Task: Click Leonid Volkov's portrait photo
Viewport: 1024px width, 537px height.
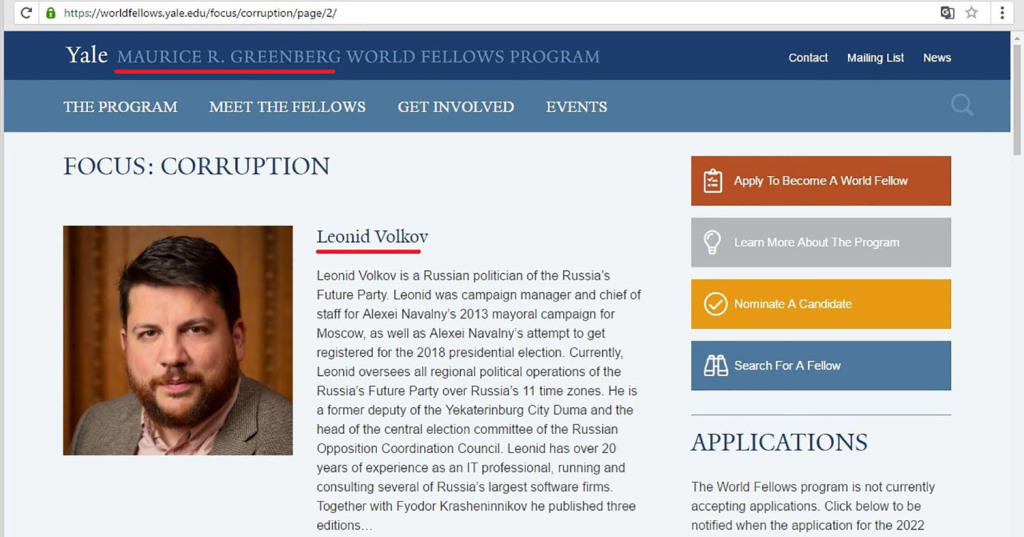Action: point(178,340)
